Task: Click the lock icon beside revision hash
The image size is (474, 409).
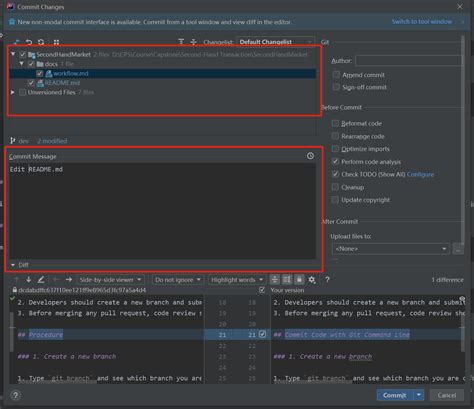Action: tap(14, 290)
